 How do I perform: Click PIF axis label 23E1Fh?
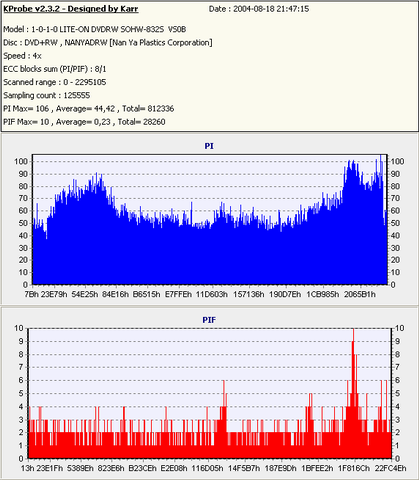tap(50, 468)
